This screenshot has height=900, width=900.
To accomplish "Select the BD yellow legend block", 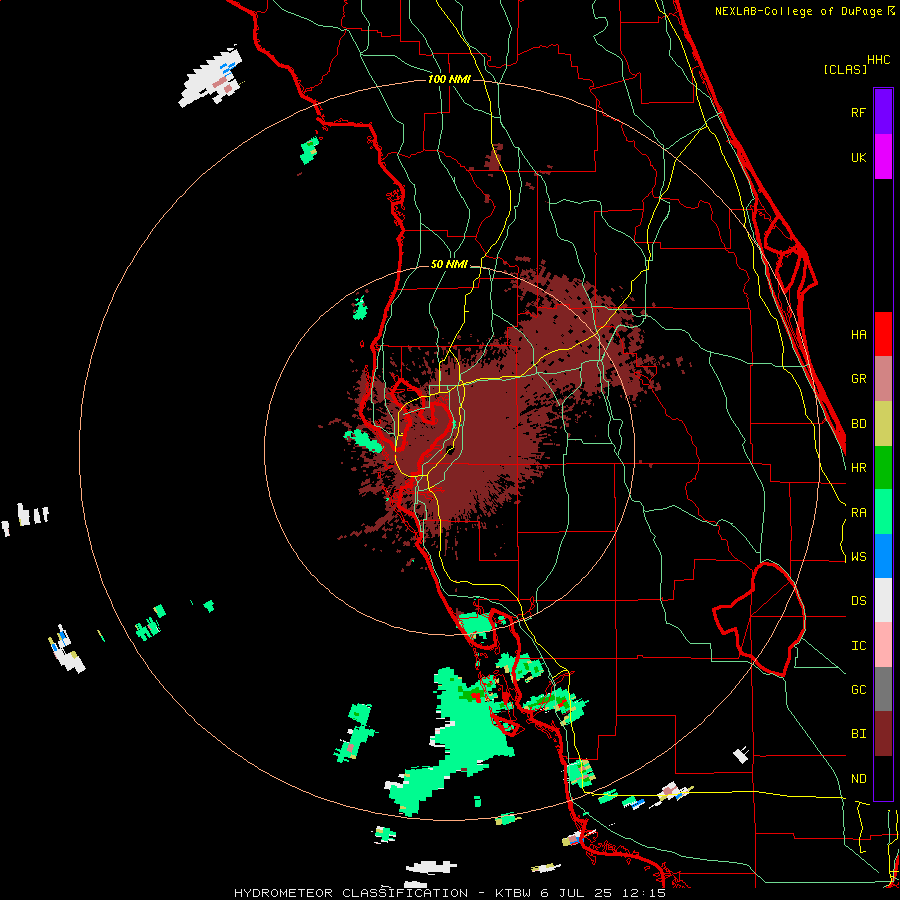I will (883, 424).
